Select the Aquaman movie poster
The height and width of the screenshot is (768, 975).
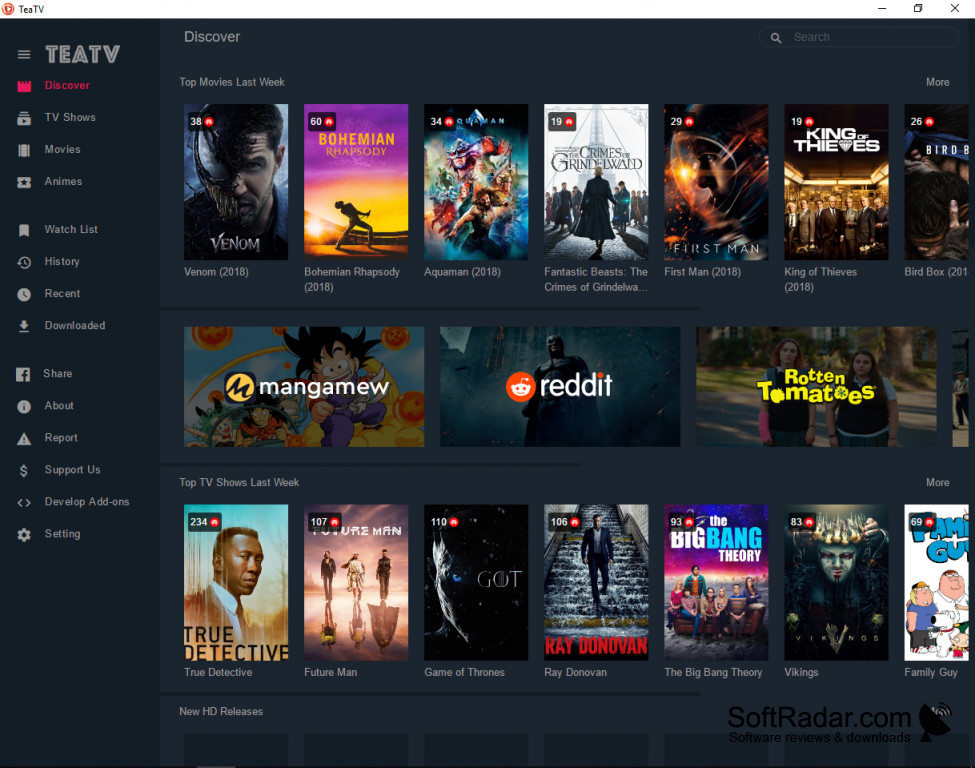[x=476, y=182]
